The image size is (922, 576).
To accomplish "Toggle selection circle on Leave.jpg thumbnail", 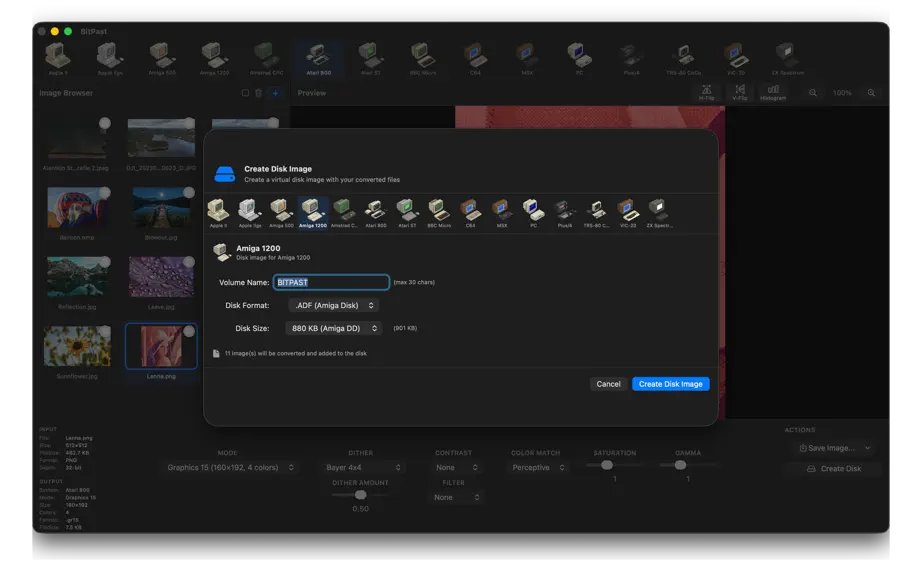I will (x=189, y=262).
